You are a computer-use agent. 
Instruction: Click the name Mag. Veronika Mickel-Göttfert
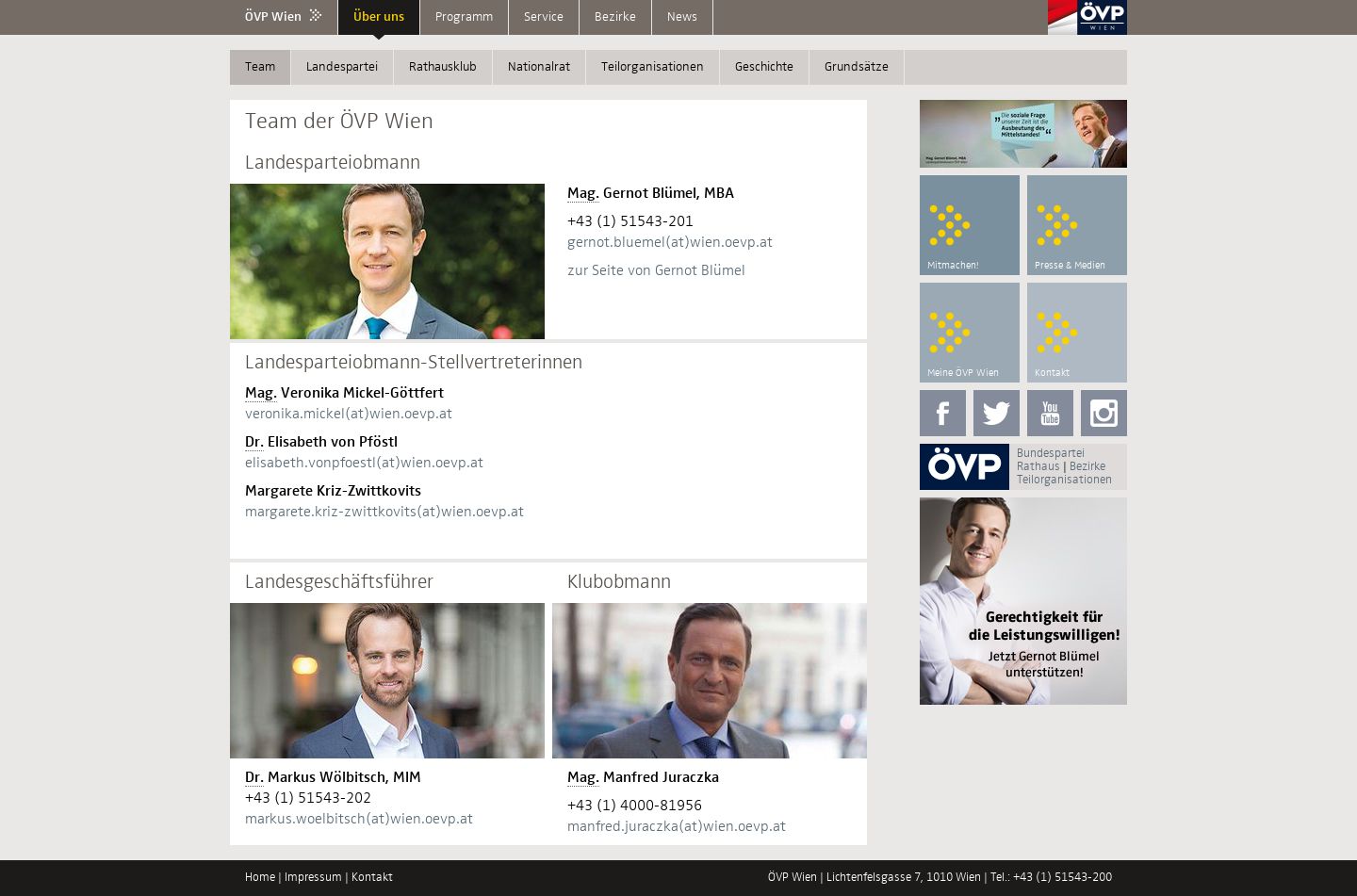344,393
